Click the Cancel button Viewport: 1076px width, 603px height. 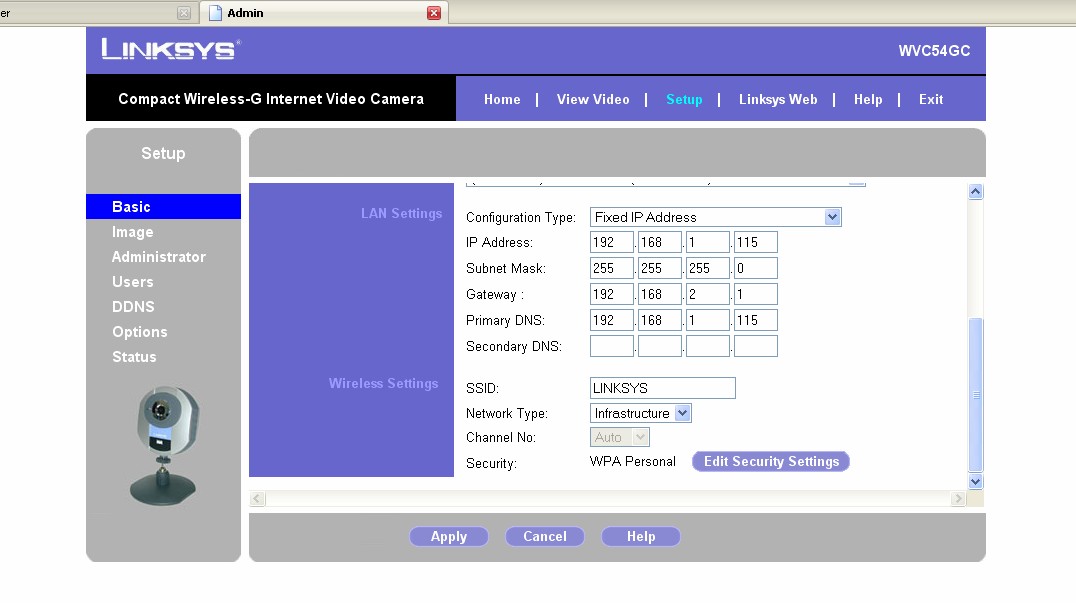[x=545, y=536]
